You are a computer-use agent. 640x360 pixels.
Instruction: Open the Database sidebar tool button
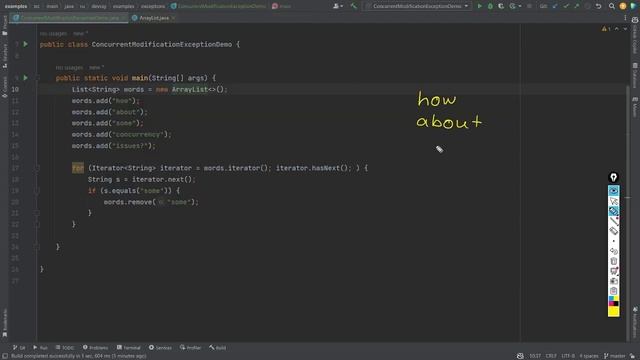point(635,76)
